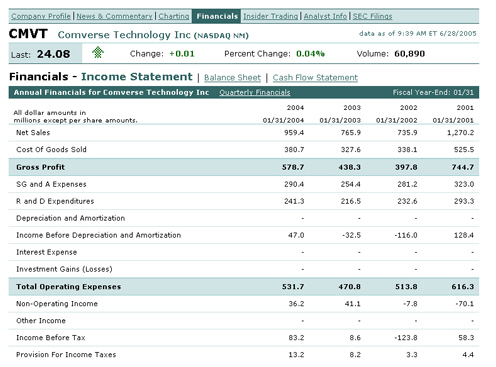Click Total Operating Expenses value 531.7
The height and width of the screenshot is (367, 496).
(293, 287)
